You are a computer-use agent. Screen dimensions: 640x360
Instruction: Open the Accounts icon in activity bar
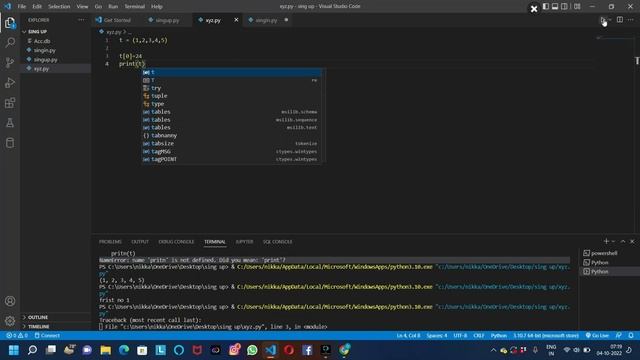[x=10, y=301]
